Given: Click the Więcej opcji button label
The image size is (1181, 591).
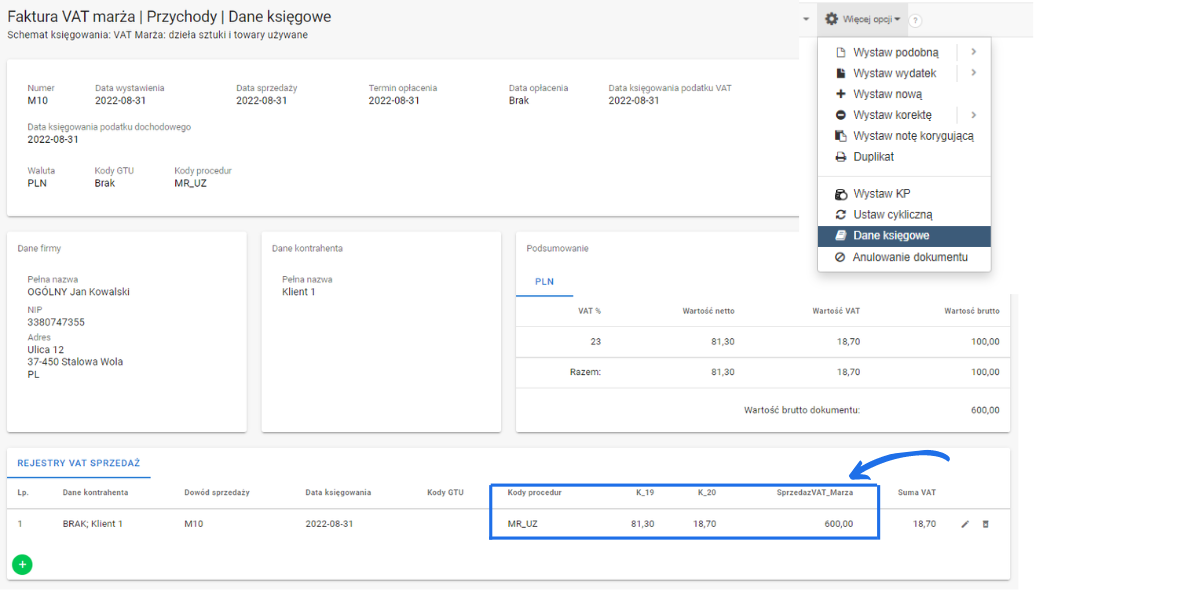Looking at the screenshot, I should coord(867,19).
